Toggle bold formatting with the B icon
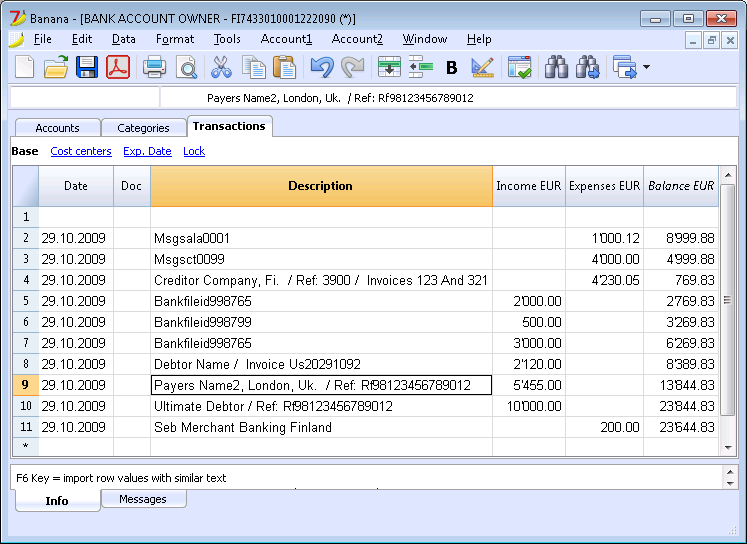The height and width of the screenshot is (544, 747). [452, 68]
